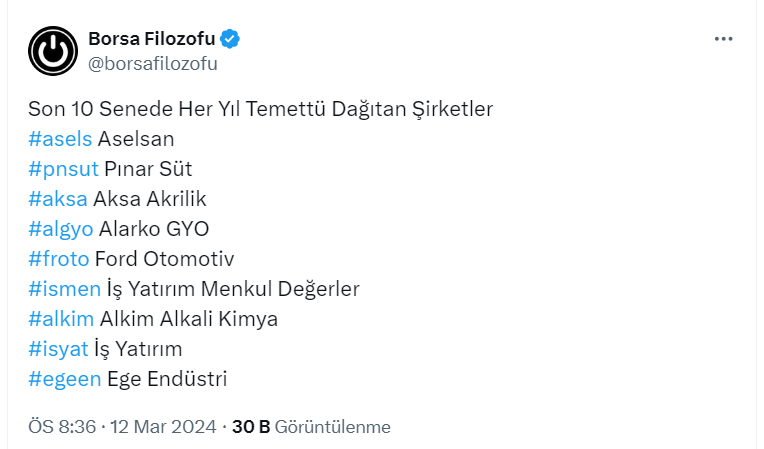Click the @borsafilozofu handle

click(152, 64)
